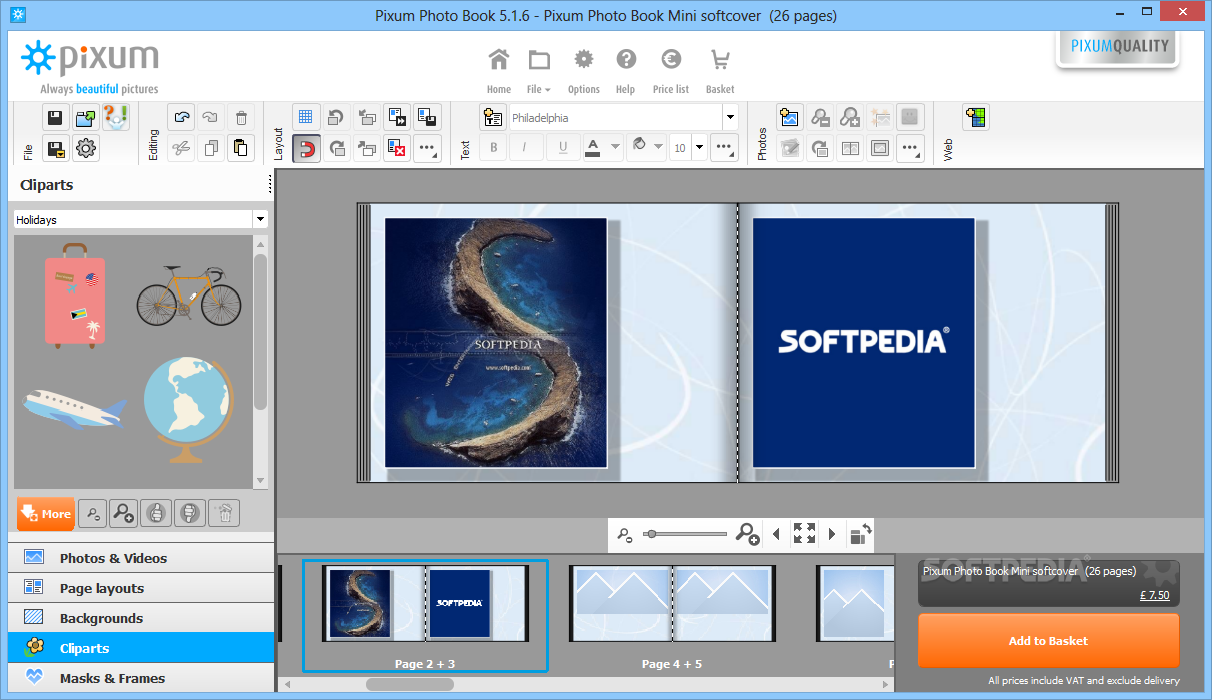
Task: Click the apply layout forward icon
Action: (397, 118)
